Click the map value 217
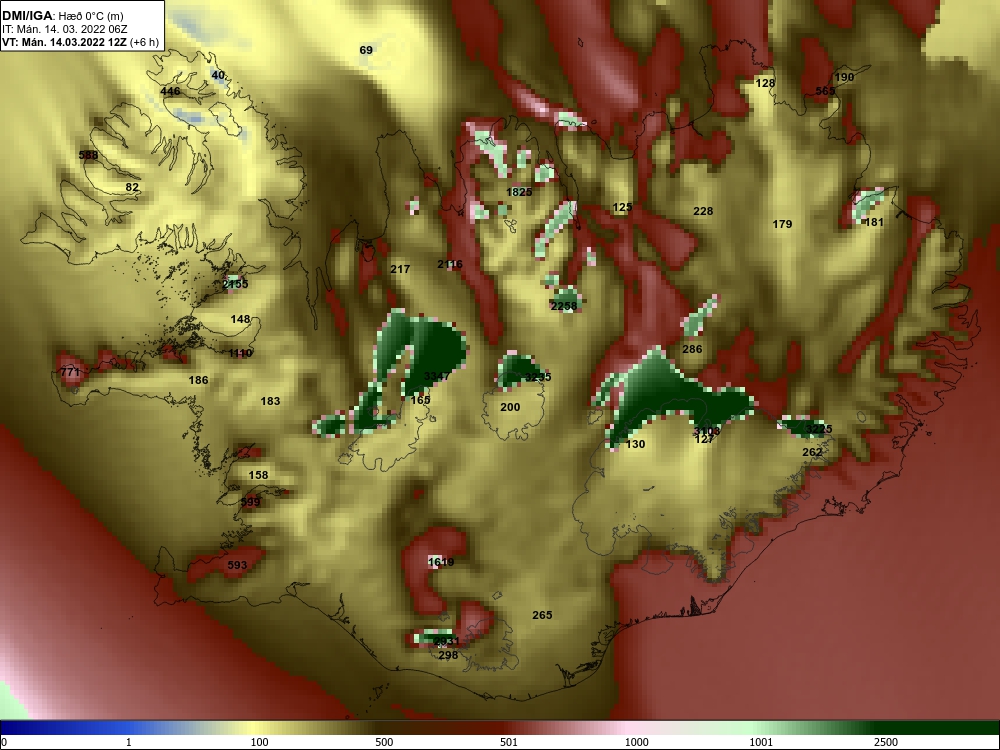This screenshot has width=1000, height=750. pos(400,269)
